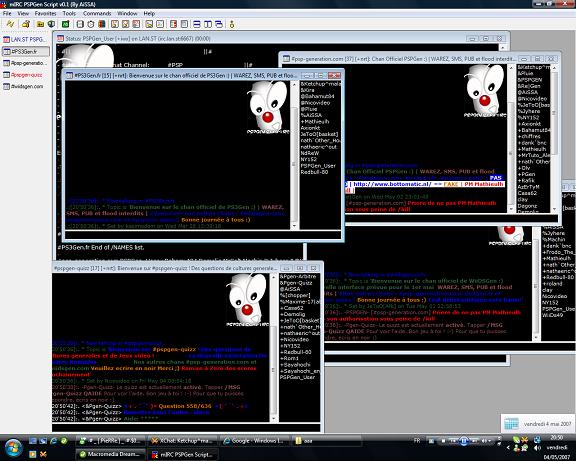Switch to Macromedia Dreamweaver taskbar button
This screenshot has width=576, height=461.
click(111, 454)
